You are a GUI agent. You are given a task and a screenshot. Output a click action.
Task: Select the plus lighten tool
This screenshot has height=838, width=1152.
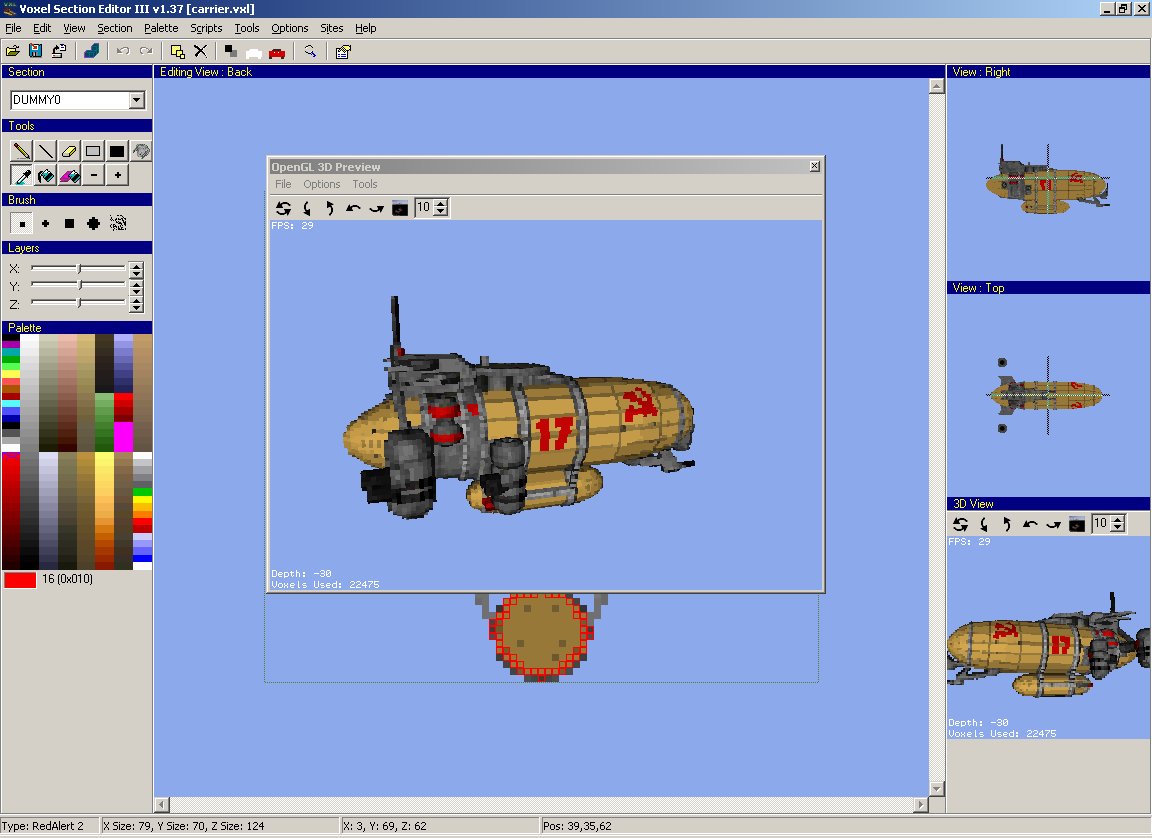point(117,175)
